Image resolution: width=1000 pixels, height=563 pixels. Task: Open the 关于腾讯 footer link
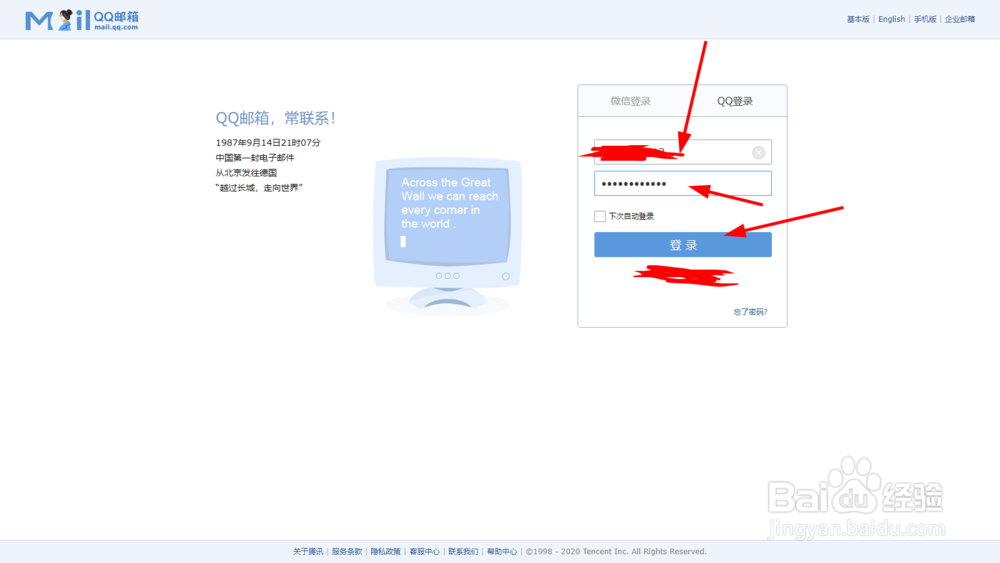(308, 552)
